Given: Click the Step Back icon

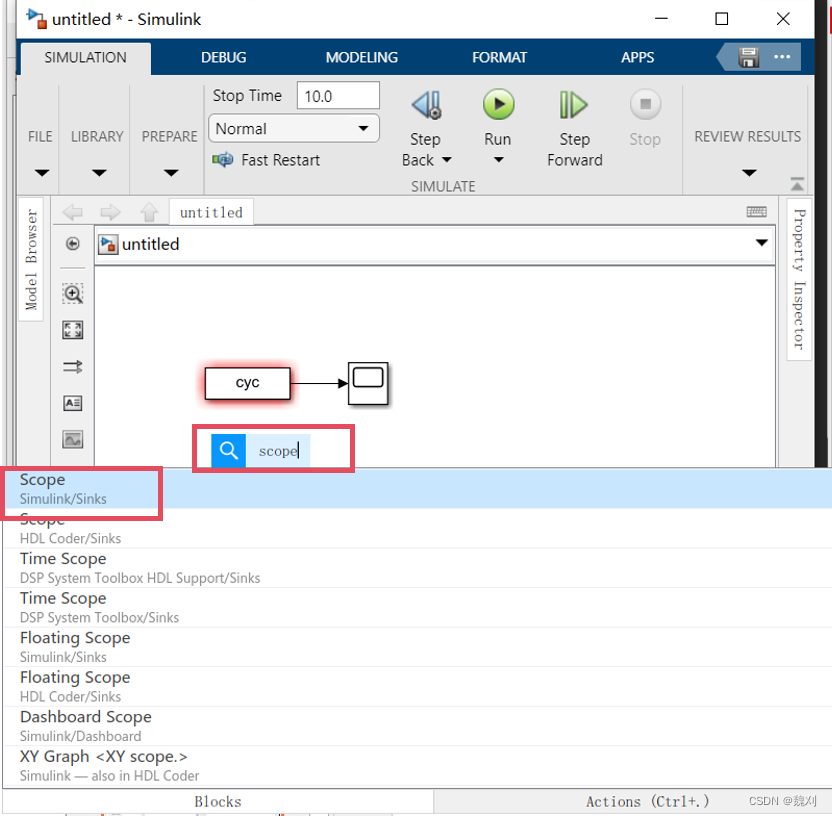Looking at the screenshot, I should point(426,105).
